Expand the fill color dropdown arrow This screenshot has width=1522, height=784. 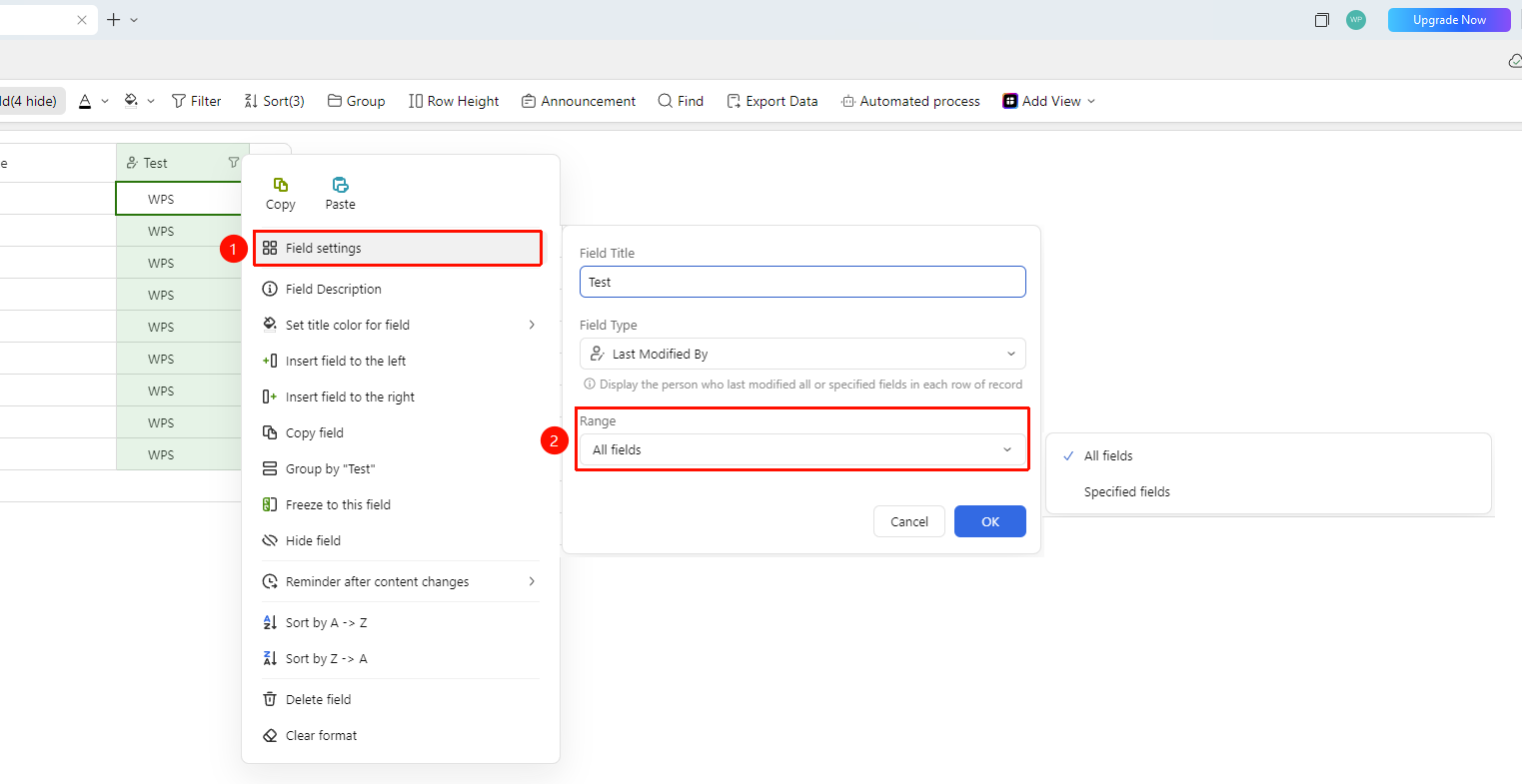coord(151,101)
